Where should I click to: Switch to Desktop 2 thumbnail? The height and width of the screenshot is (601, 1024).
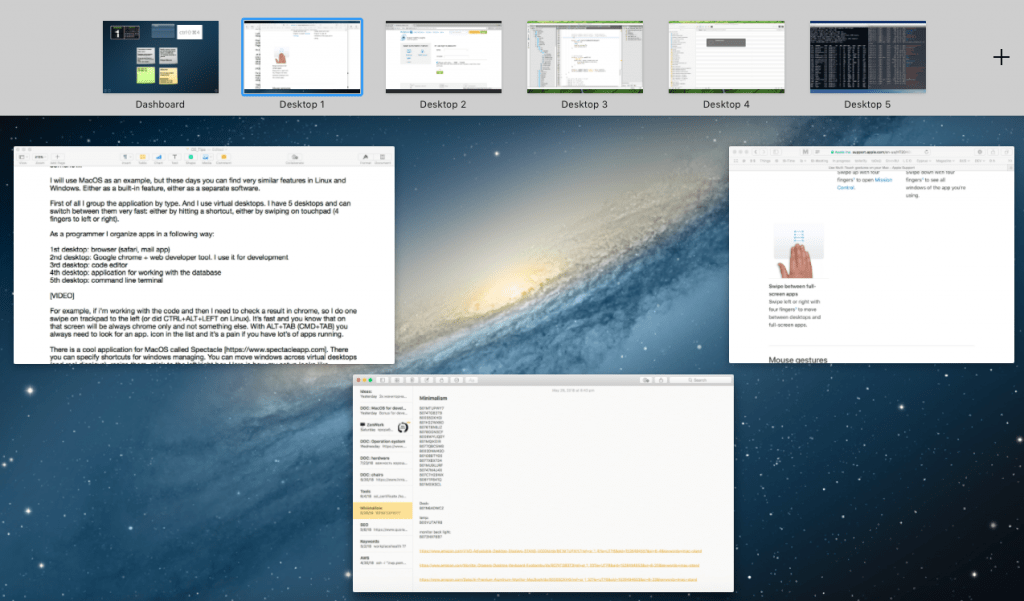[x=443, y=57]
